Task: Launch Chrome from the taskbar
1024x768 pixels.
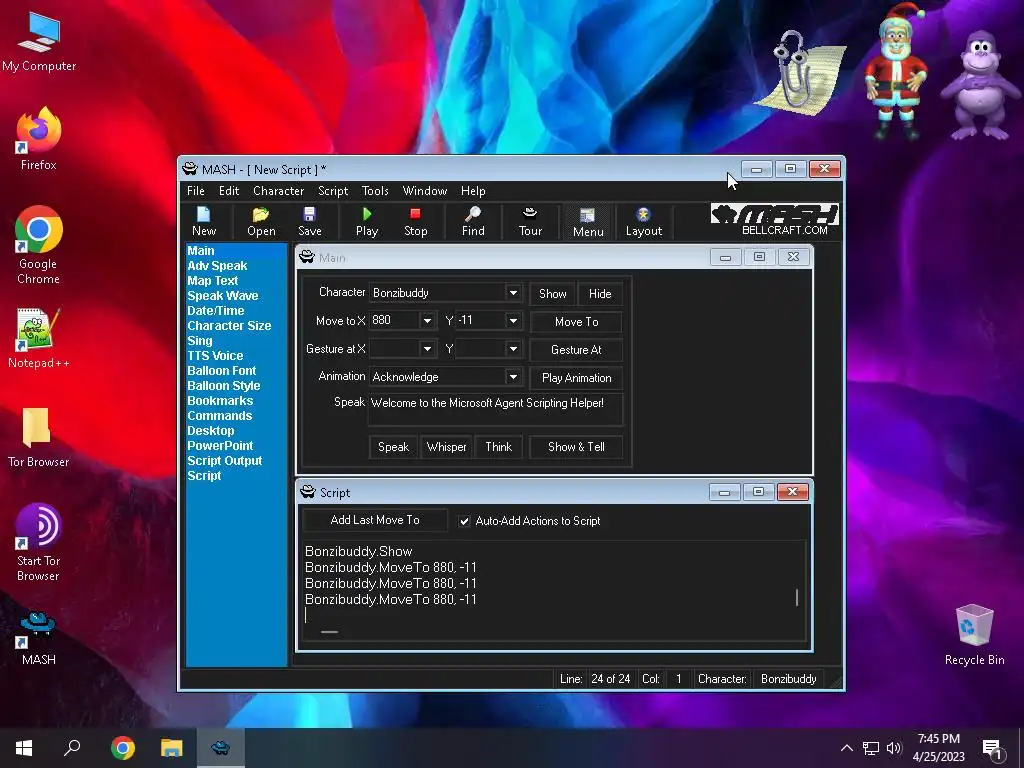Action: (x=123, y=748)
